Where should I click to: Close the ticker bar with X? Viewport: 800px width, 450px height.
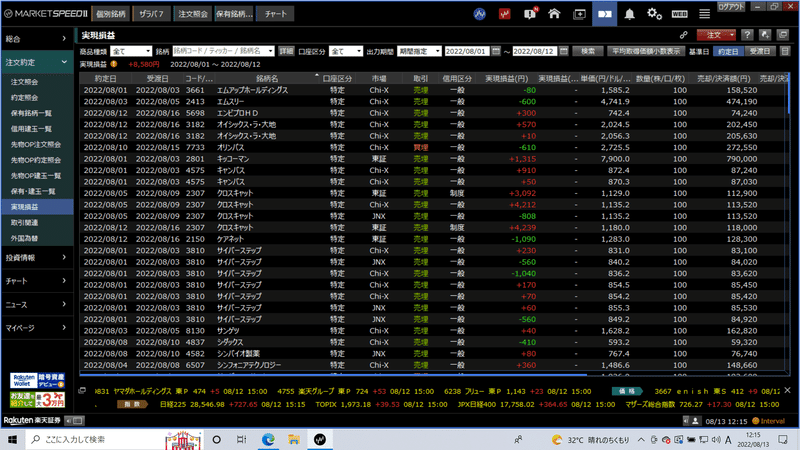787,390
